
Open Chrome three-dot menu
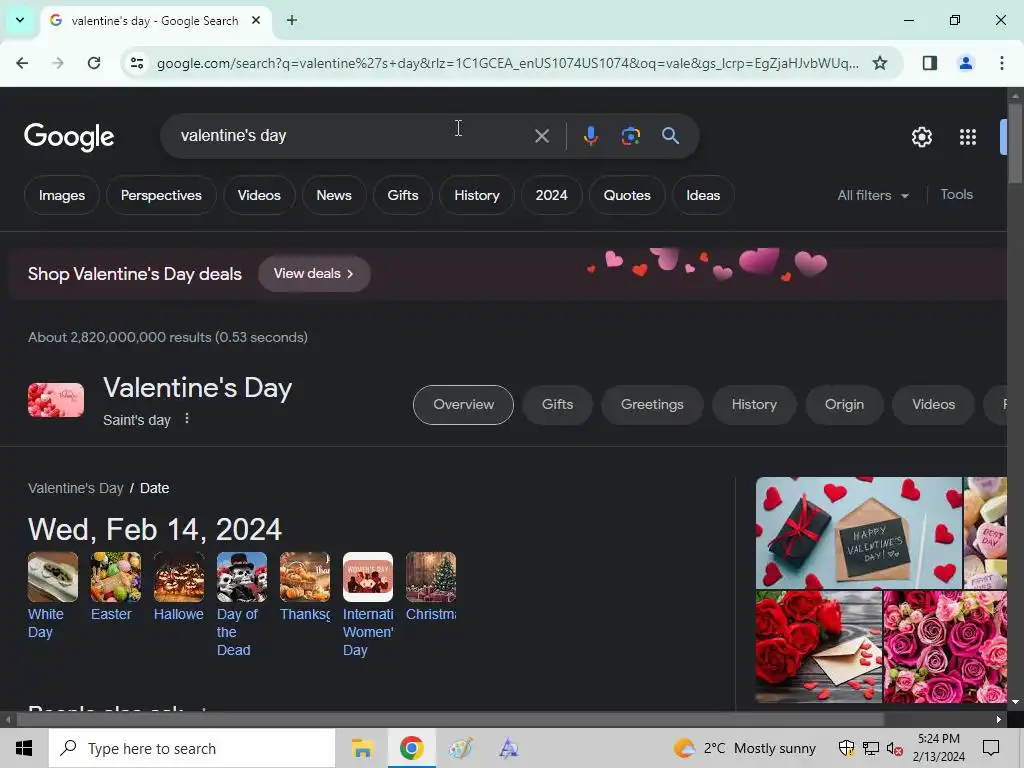pyautogui.click(x=1001, y=63)
